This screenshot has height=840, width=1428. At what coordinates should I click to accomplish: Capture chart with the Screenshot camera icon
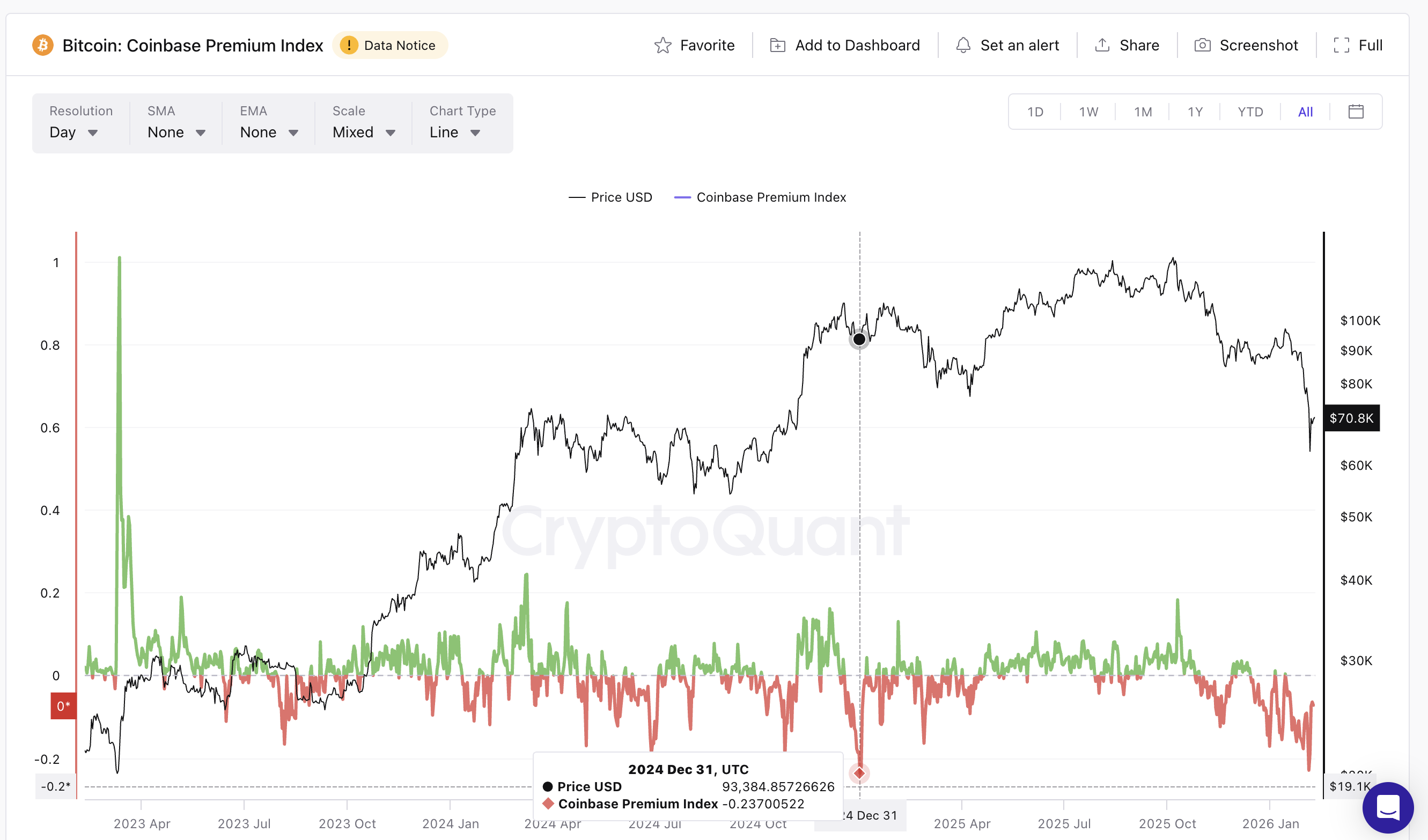coord(1203,45)
